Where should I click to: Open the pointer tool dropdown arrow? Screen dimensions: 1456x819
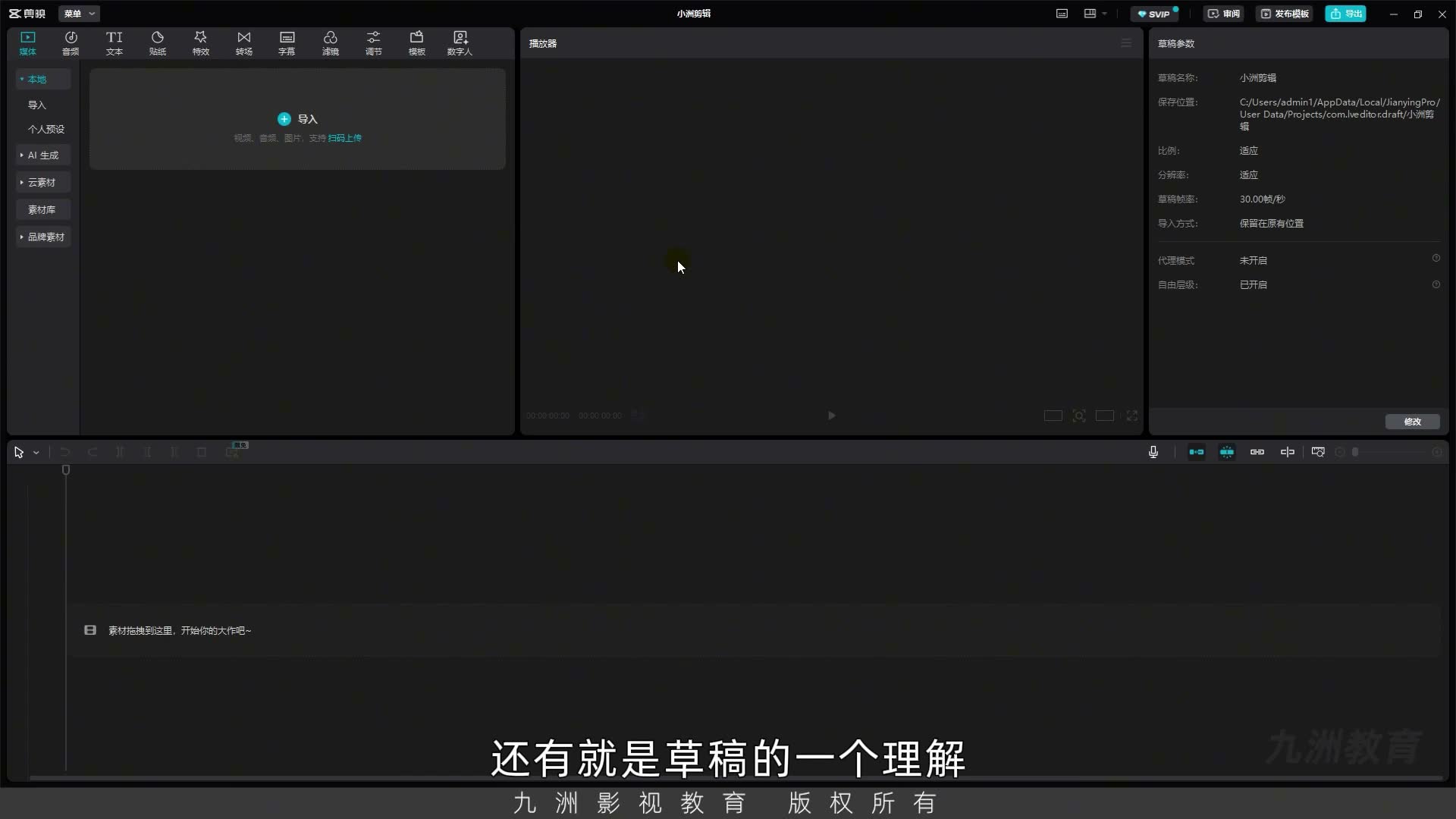point(36,453)
